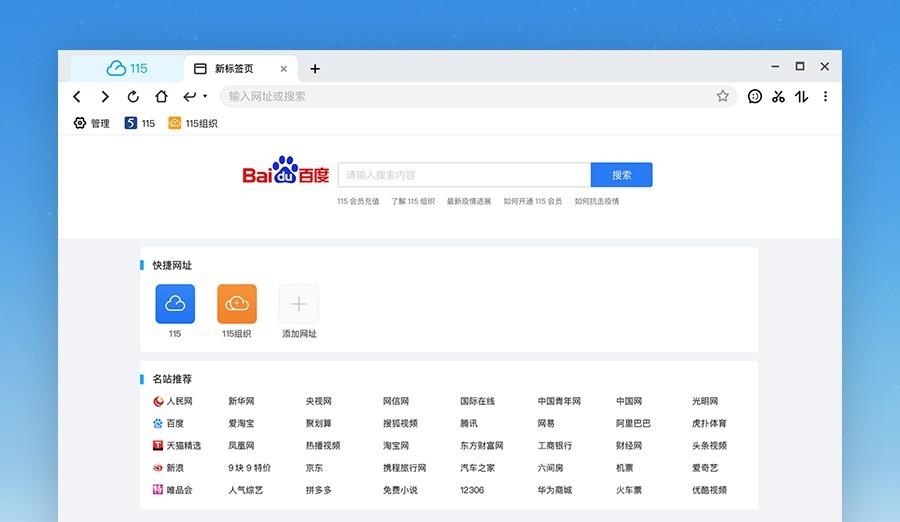This screenshot has height=522, width=900.
Task: Open 网信网 site link
Action: tap(396, 401)
